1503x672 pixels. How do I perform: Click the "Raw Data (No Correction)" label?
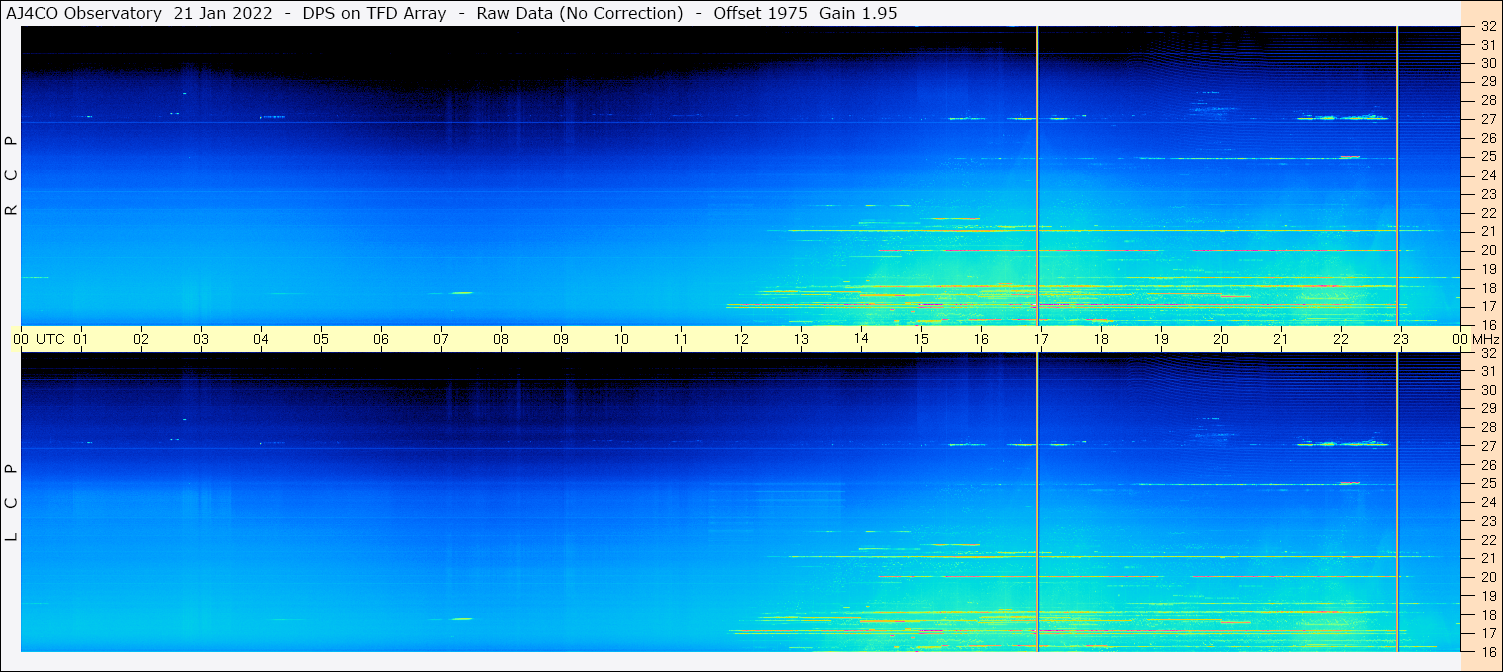pos(580,13)
